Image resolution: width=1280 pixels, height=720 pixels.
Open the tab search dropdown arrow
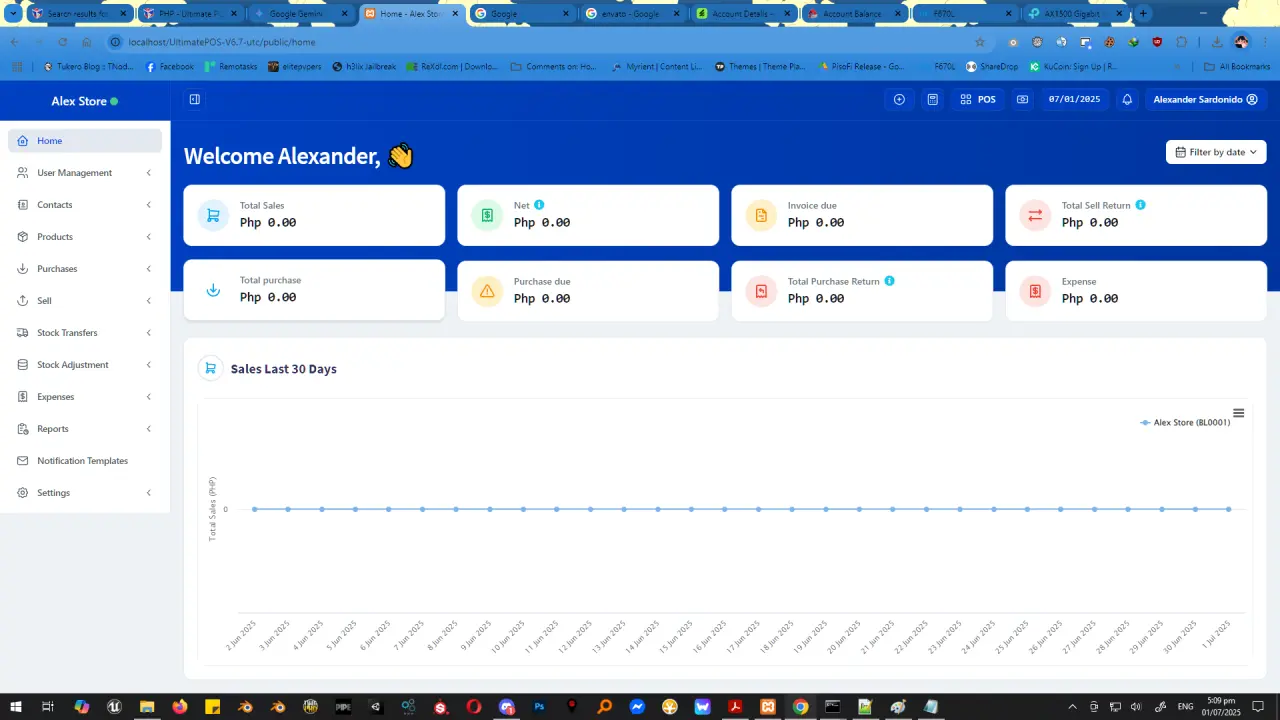tap(13, 14)
